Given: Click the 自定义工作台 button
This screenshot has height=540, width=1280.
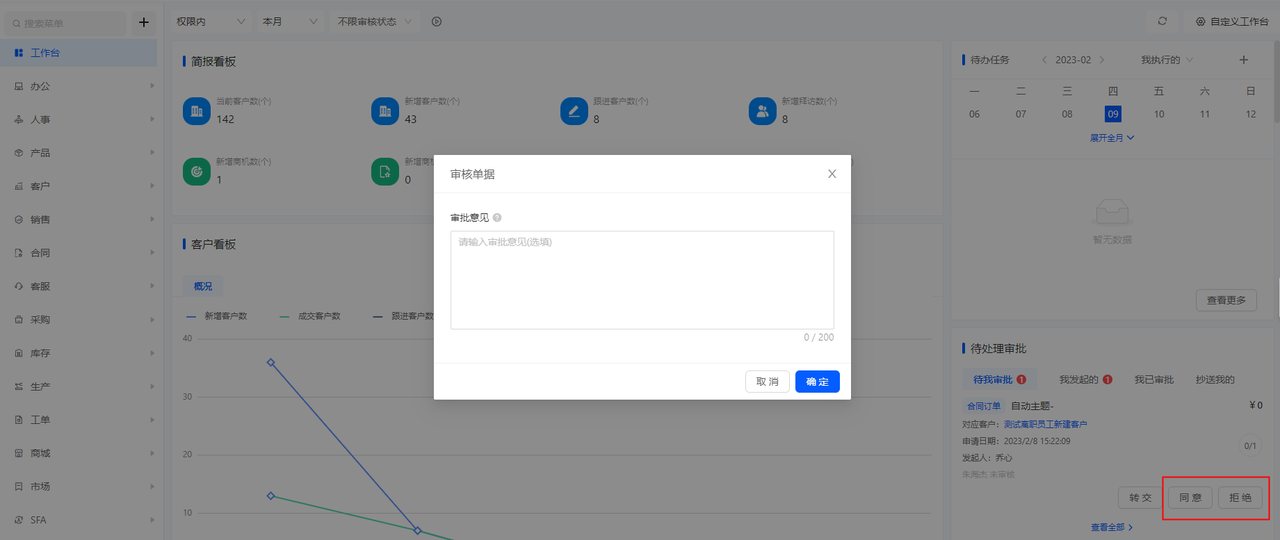Looking at the screenshot, I should 1231,21.
